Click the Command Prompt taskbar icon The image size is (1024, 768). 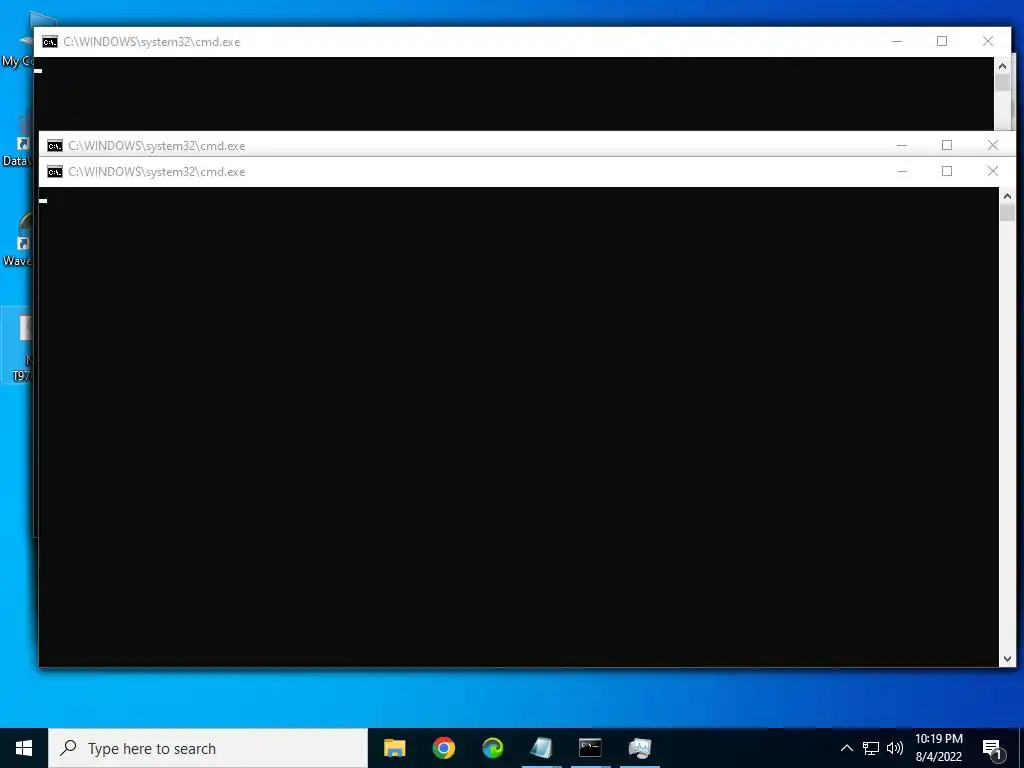(x=590, y=748)
